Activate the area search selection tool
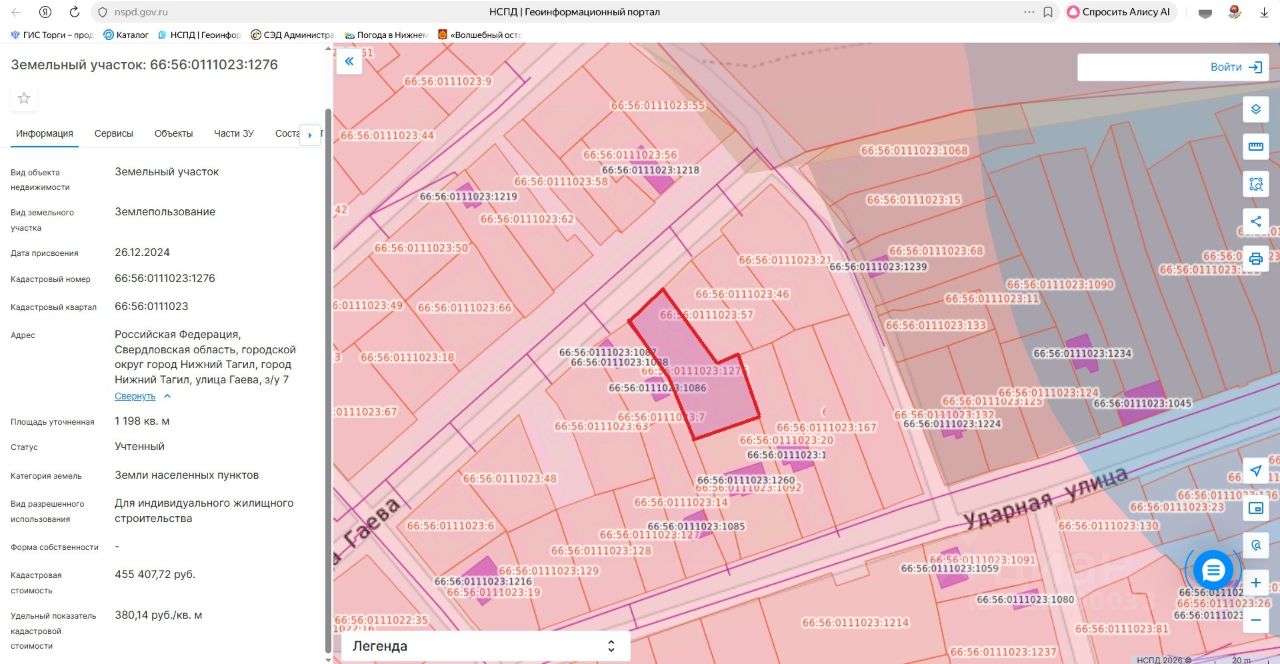The width and height of the screenshot is (1280, 664). point(1256,184)
